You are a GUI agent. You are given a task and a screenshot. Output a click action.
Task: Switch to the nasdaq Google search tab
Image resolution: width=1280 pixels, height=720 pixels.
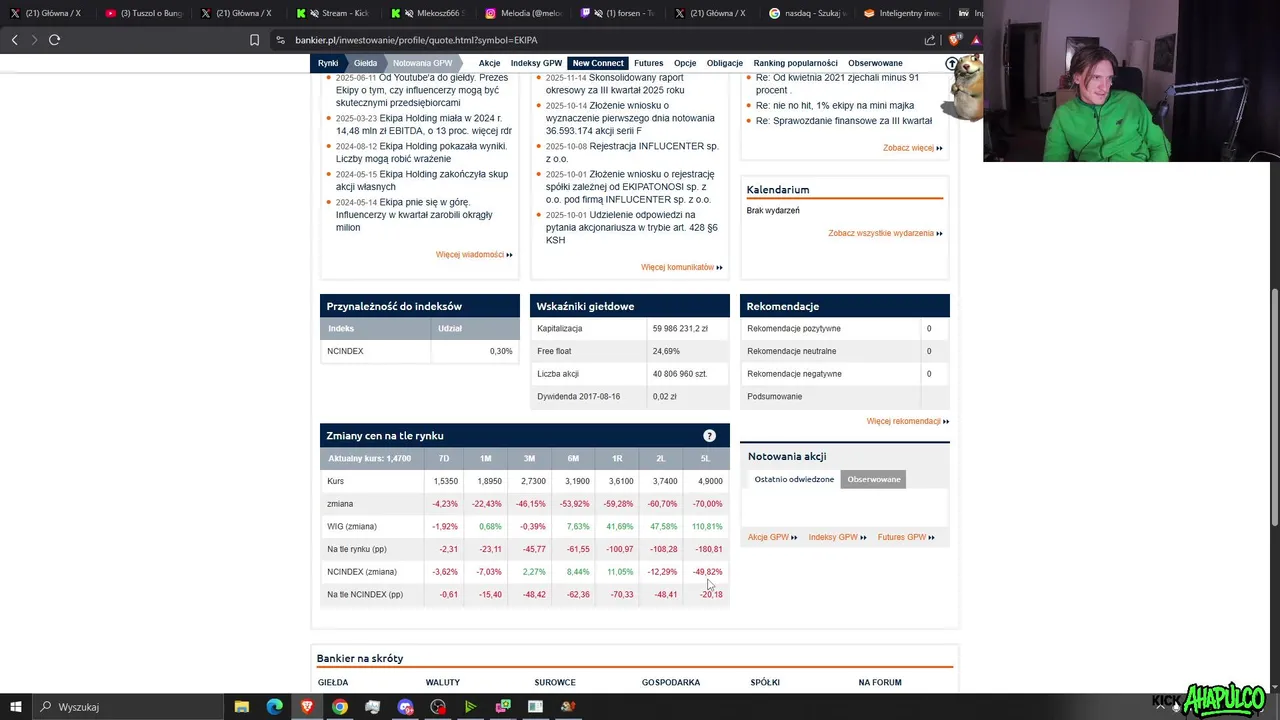[x=808, y=13]
